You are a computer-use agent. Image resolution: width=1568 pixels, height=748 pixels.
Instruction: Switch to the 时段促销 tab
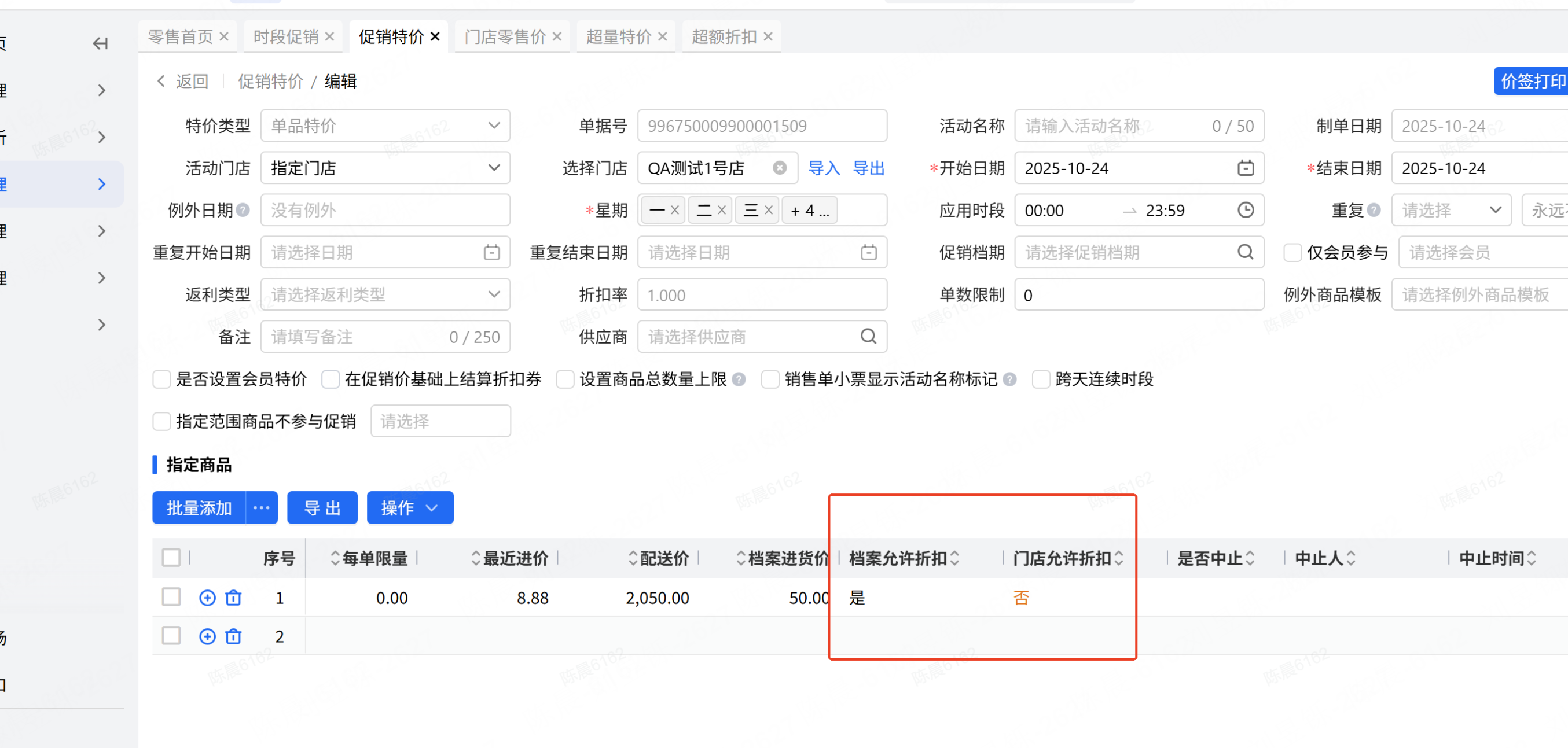click(x=285, y=37)
